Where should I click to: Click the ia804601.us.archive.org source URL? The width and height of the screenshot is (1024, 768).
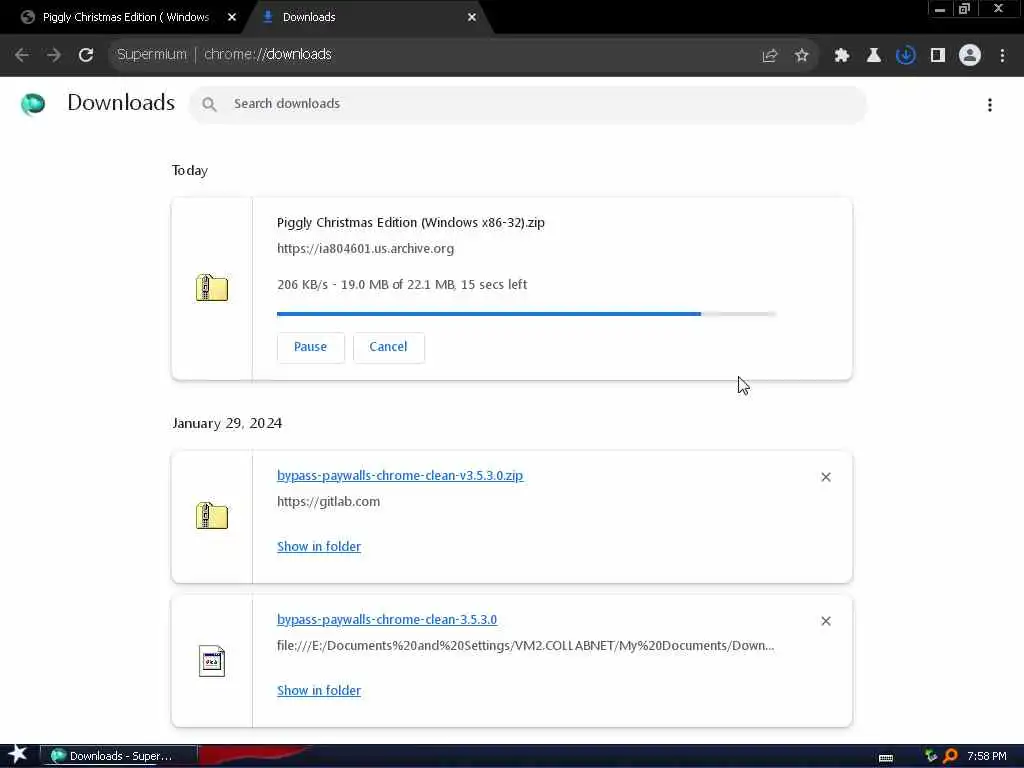click(366, 249)
